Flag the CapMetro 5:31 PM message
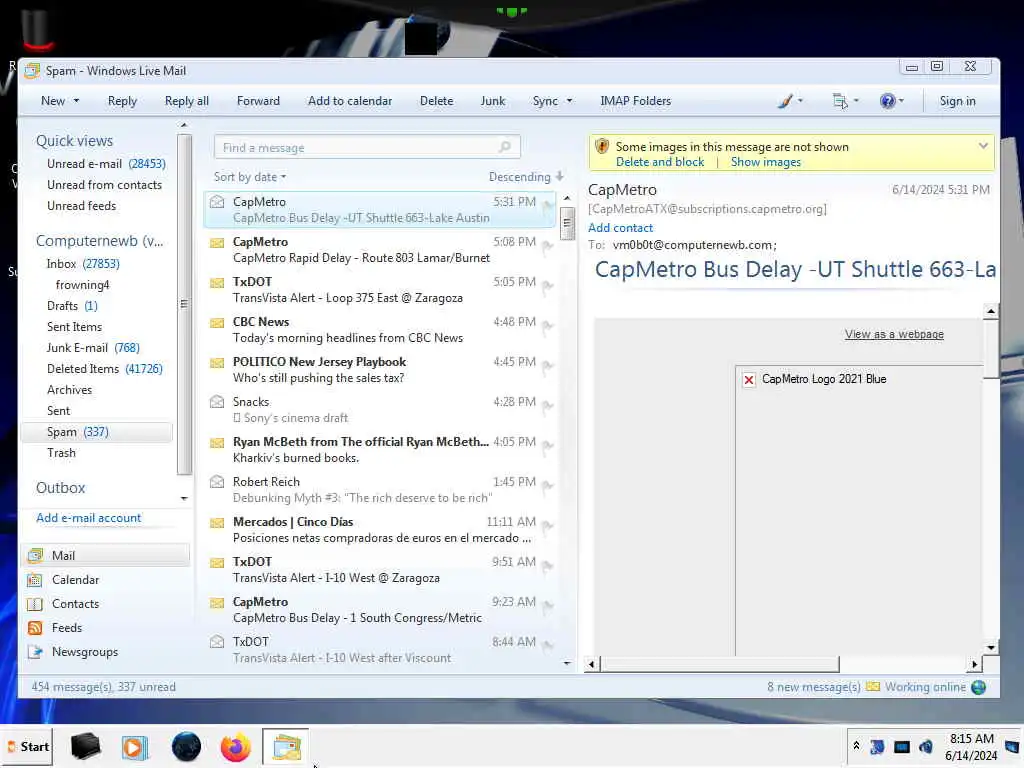Image resolution: width=1024 pixels, height=768 pixels. (548, 206)
